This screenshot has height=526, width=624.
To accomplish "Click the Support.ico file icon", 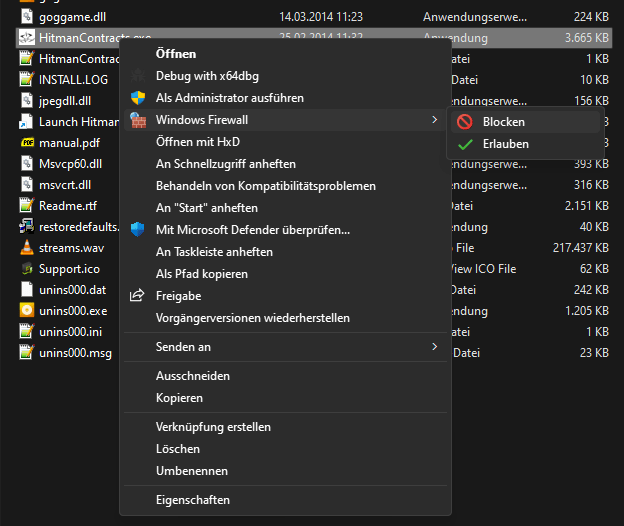I will click(x=27, y=269).
